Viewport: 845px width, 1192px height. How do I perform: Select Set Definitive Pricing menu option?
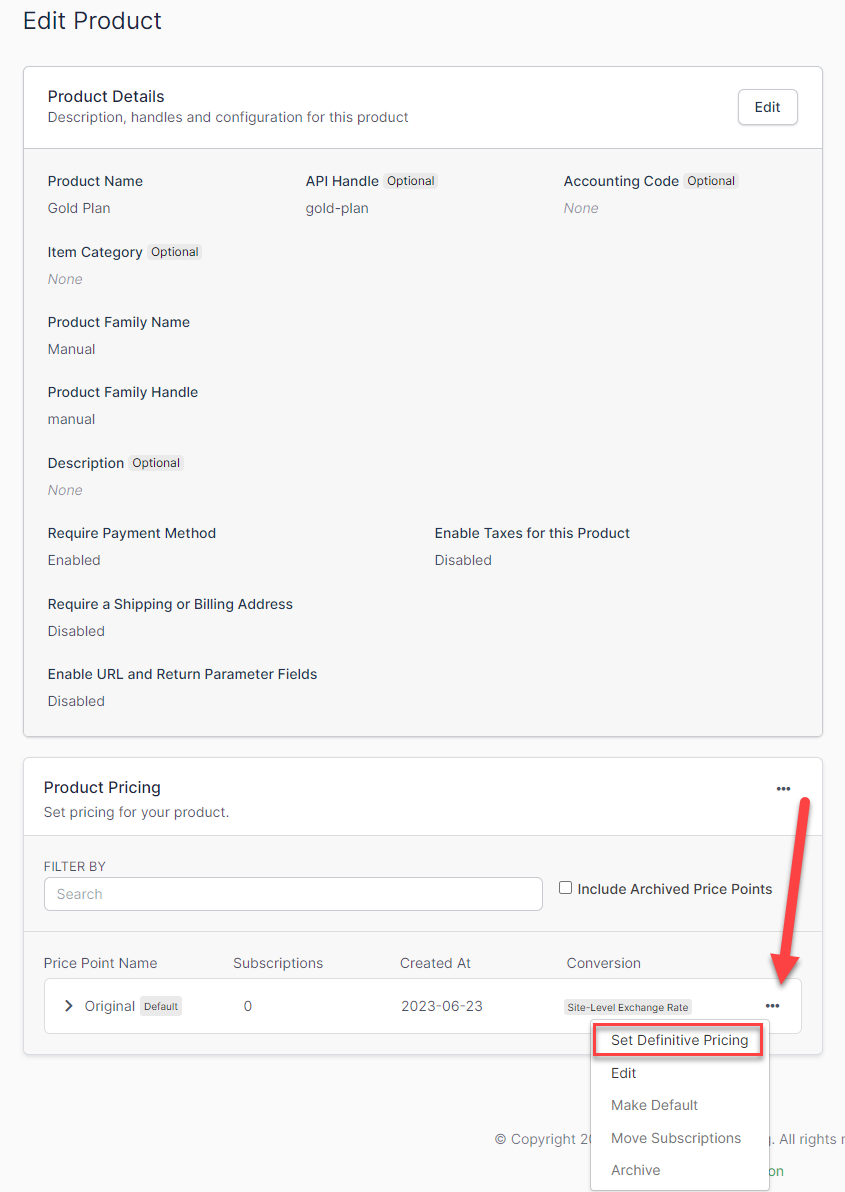(x=679, y=1040)
